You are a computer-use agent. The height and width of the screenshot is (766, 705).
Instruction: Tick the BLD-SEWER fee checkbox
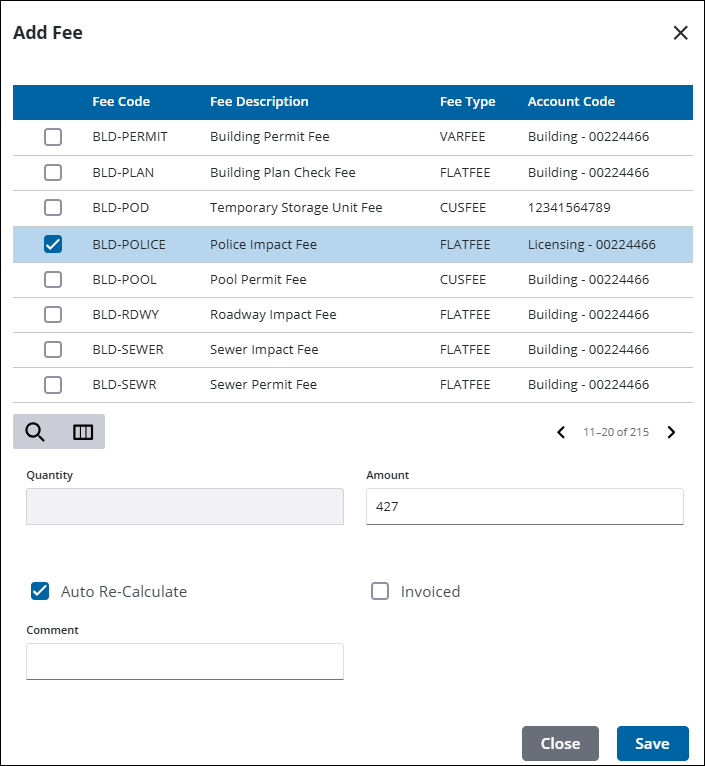coord(53,350)
